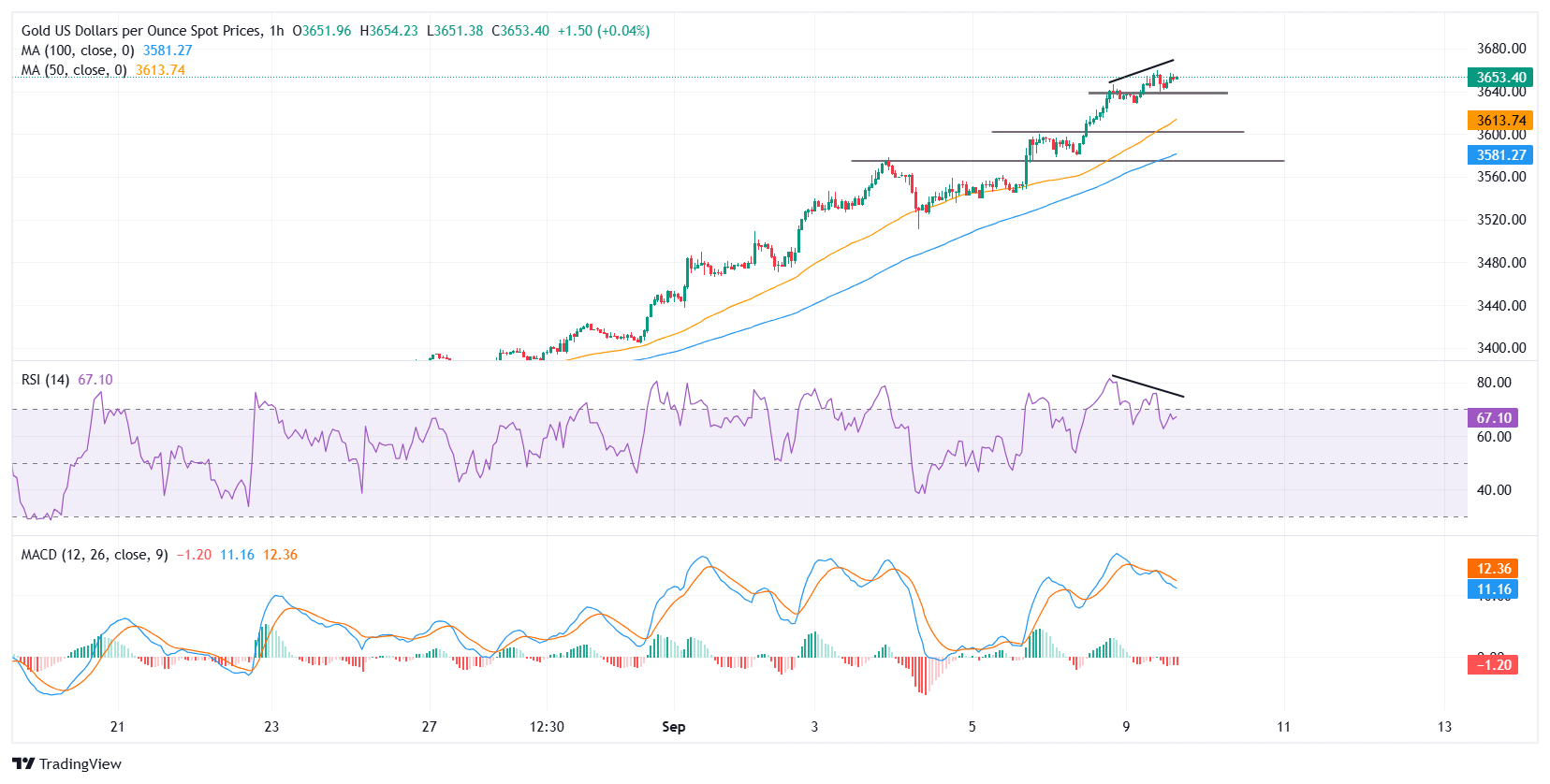The width and height of the screenshot is (1550, 784).
Task: Select the MA (50, close, 0) legend
Action: [74, 70]
